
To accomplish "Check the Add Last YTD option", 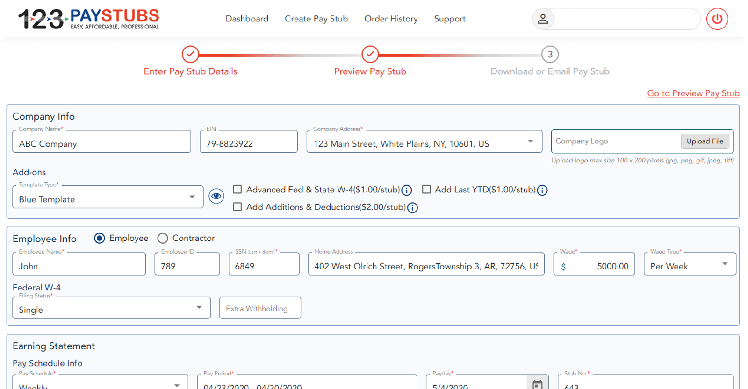I will 426,189.
